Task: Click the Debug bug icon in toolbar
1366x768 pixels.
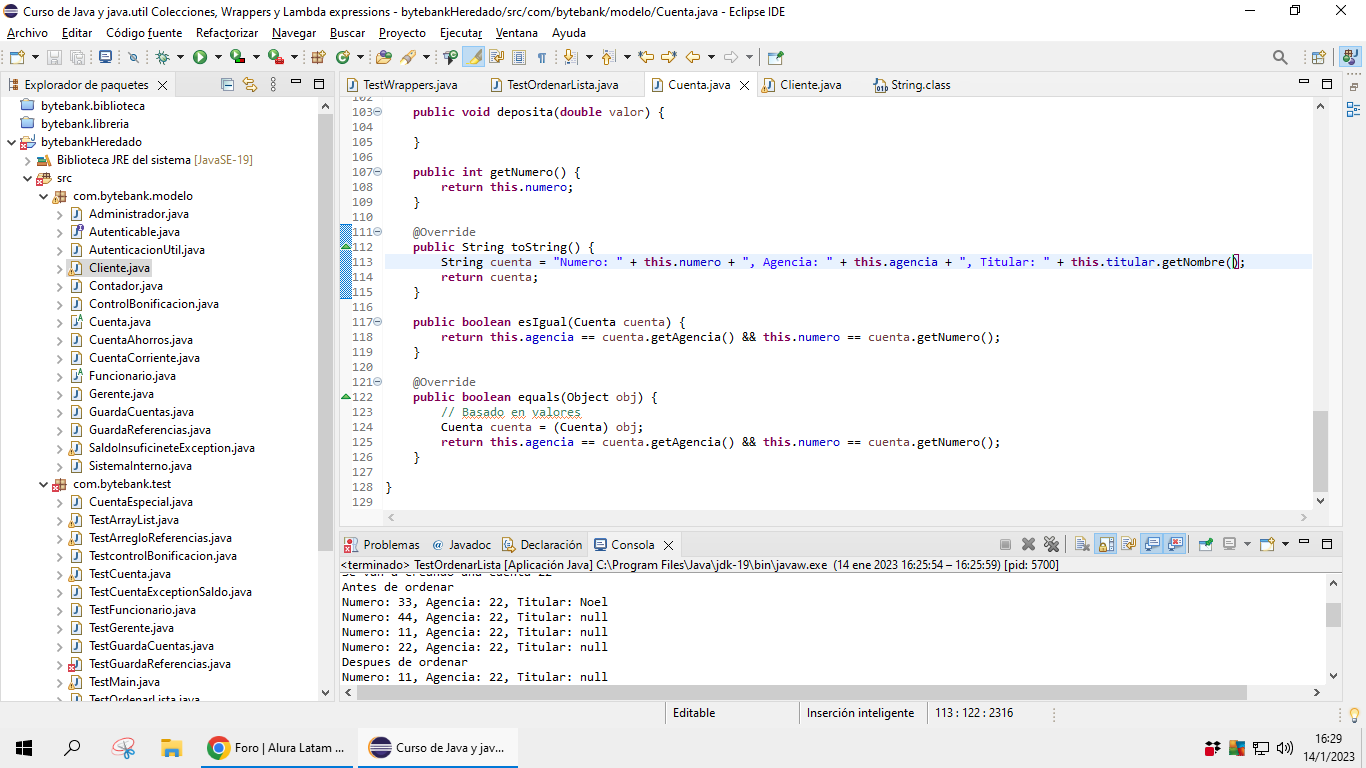Action: (x=162, y=57)
